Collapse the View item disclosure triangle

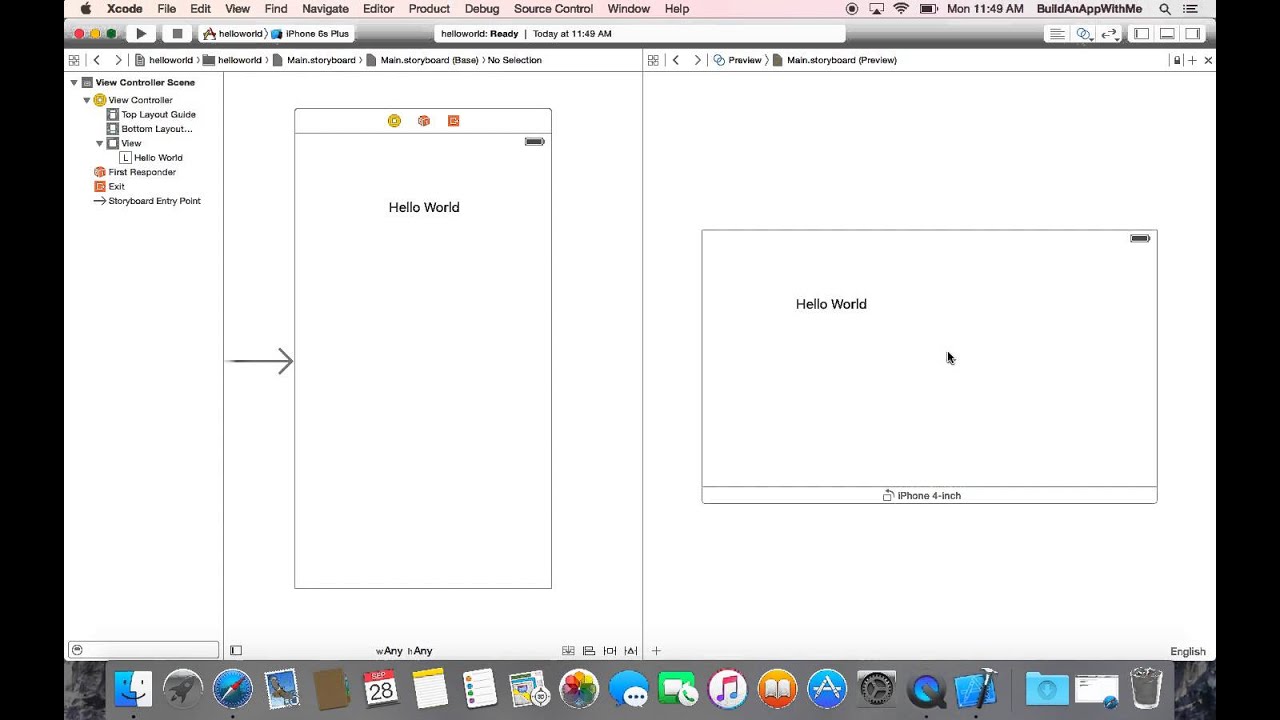[x=100, y=143]
